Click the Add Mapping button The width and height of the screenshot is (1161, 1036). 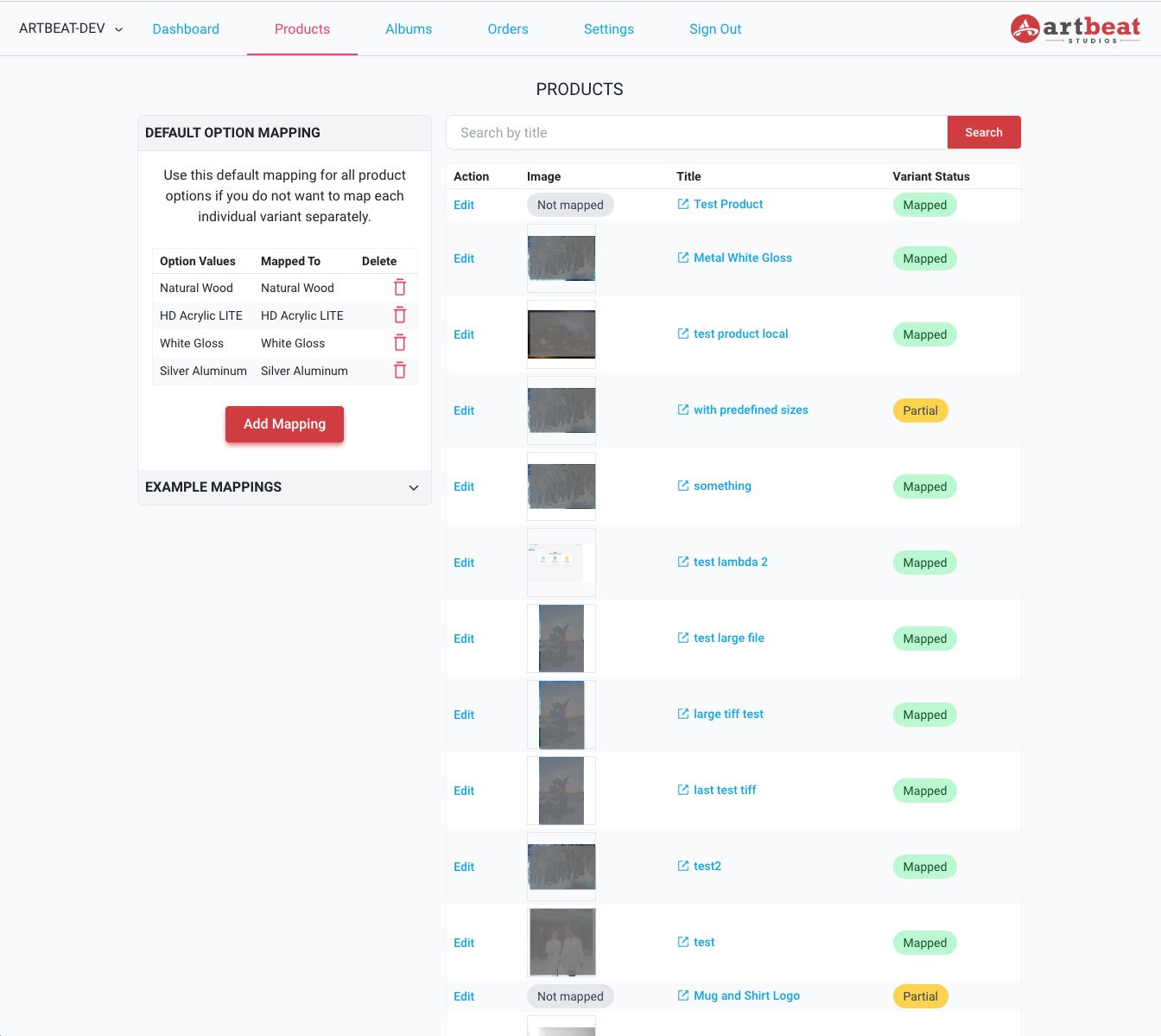click(x=284, y=424)
